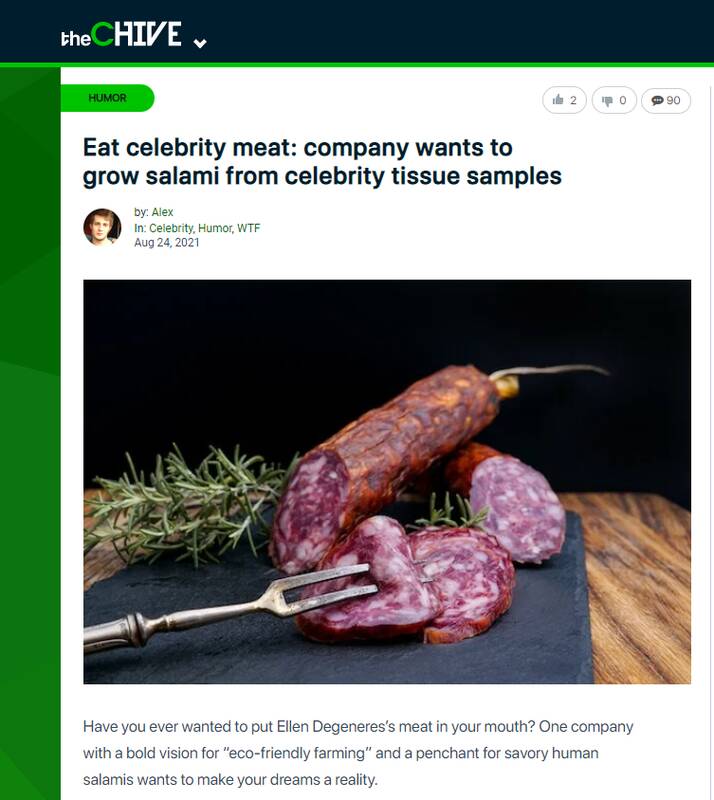Open the 90 comments speech bubble
This screenshot has height=800, width=714.
pyautogui.click(x=665, y=100)
